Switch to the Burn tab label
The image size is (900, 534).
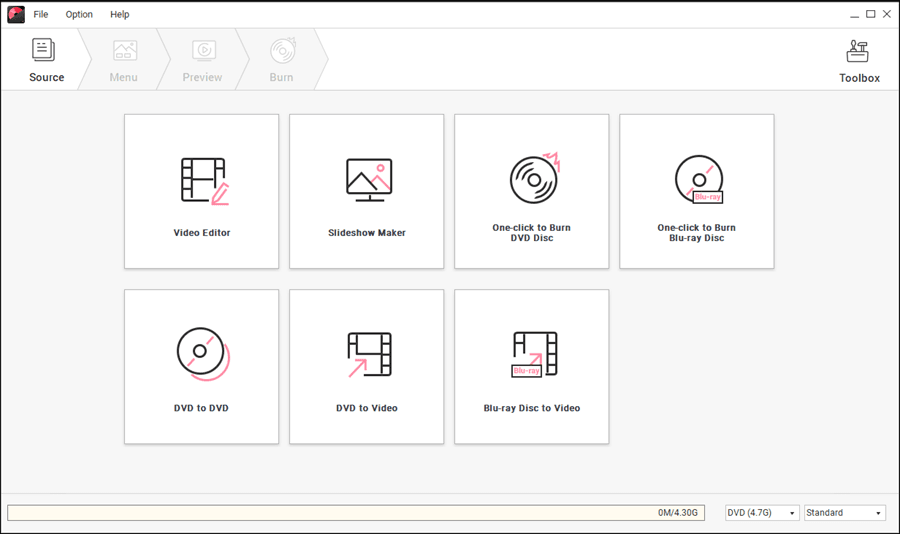click(281, 77)
